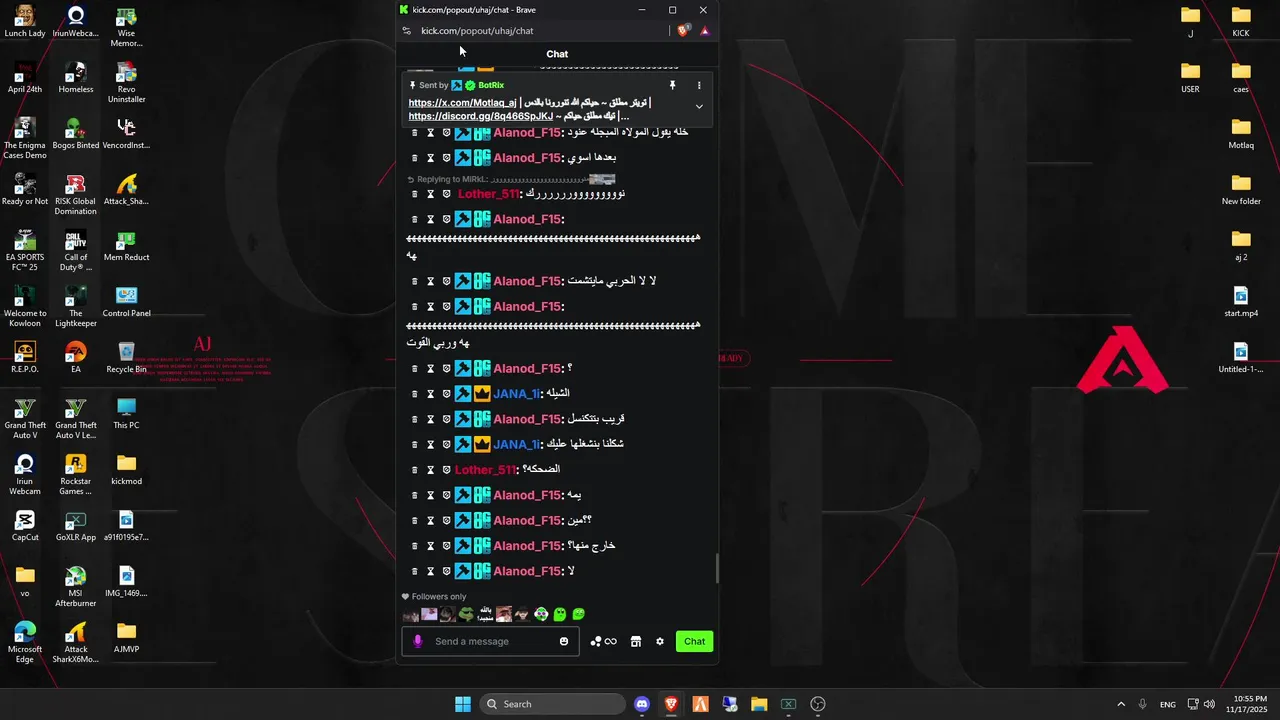
Task: Open the x.com/Motlaq_aj link
Action: [x=463, y=103]
